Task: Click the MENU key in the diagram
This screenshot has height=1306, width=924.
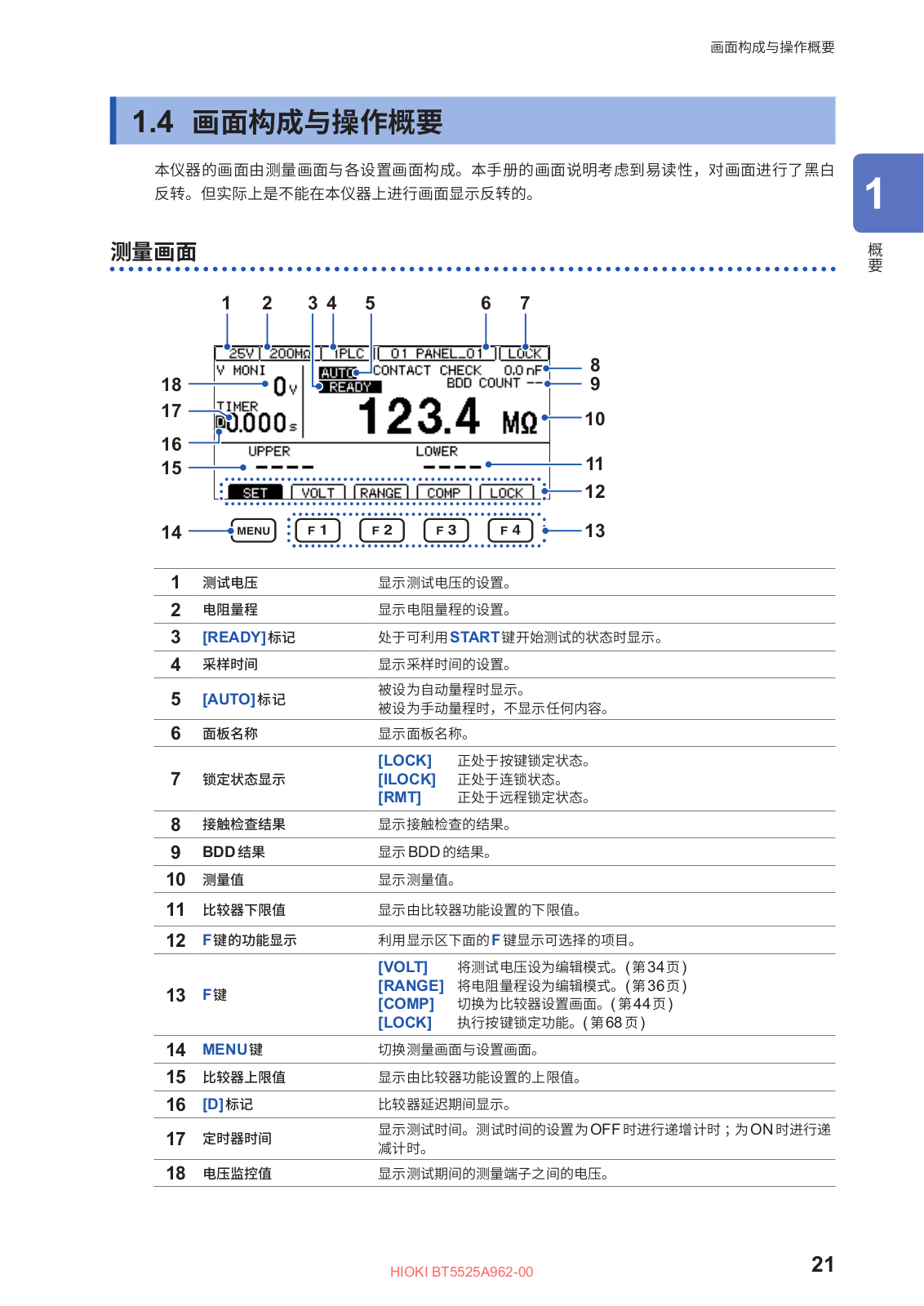Action: (254, 531)
